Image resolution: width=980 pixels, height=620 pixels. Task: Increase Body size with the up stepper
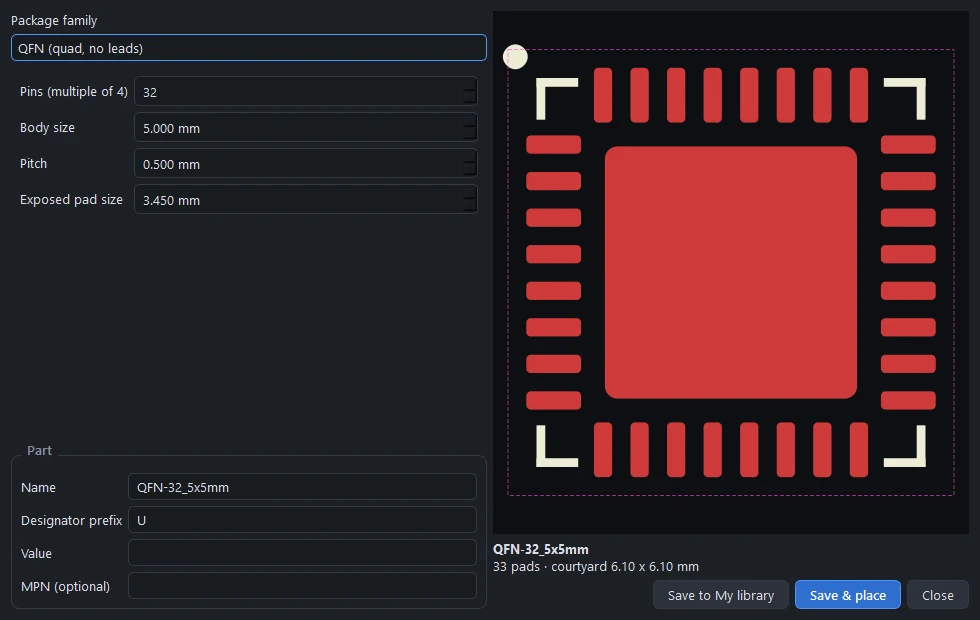point(469,121)
